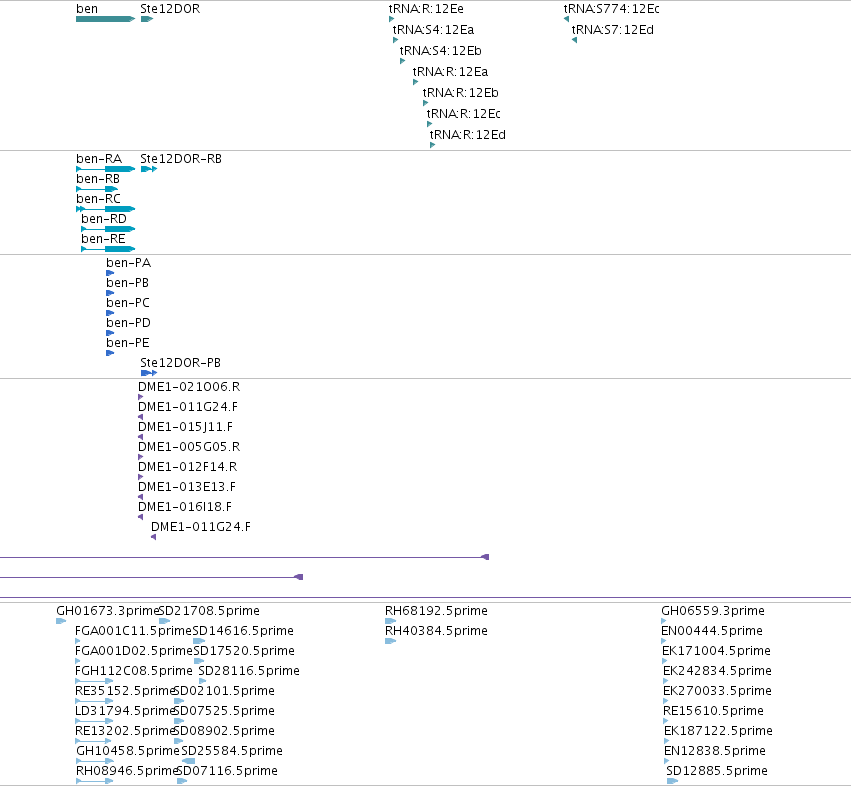The width and height of the screenshot is (851, 786).
Task: Open the DME1-005G05.R clone end
Action: [x=141, y=457]
